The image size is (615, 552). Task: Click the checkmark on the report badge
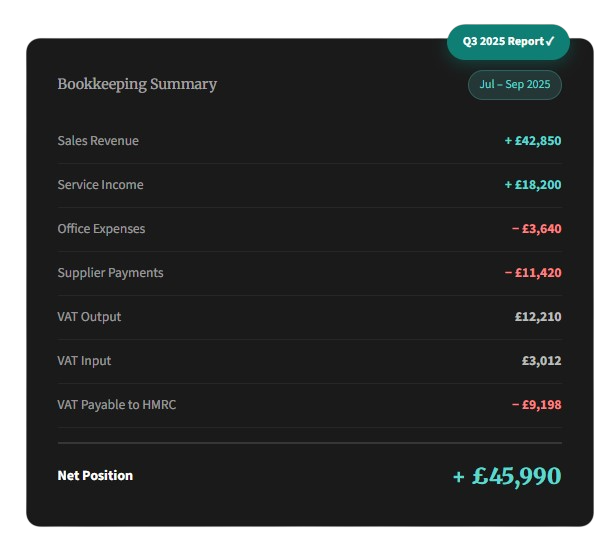coord(550,42)
